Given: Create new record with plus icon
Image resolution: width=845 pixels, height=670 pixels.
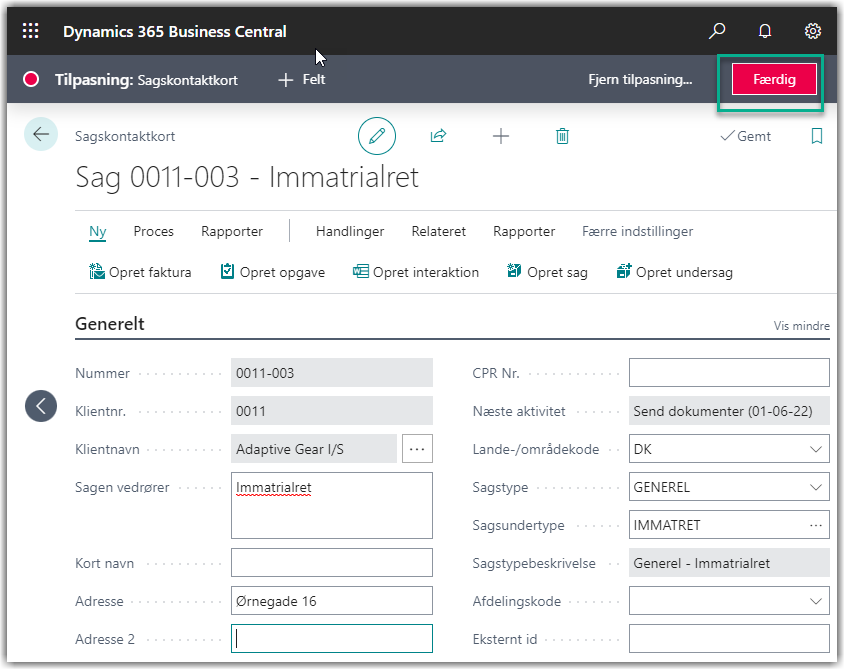Looking at the screenshot, I should [x=501, y=136].
